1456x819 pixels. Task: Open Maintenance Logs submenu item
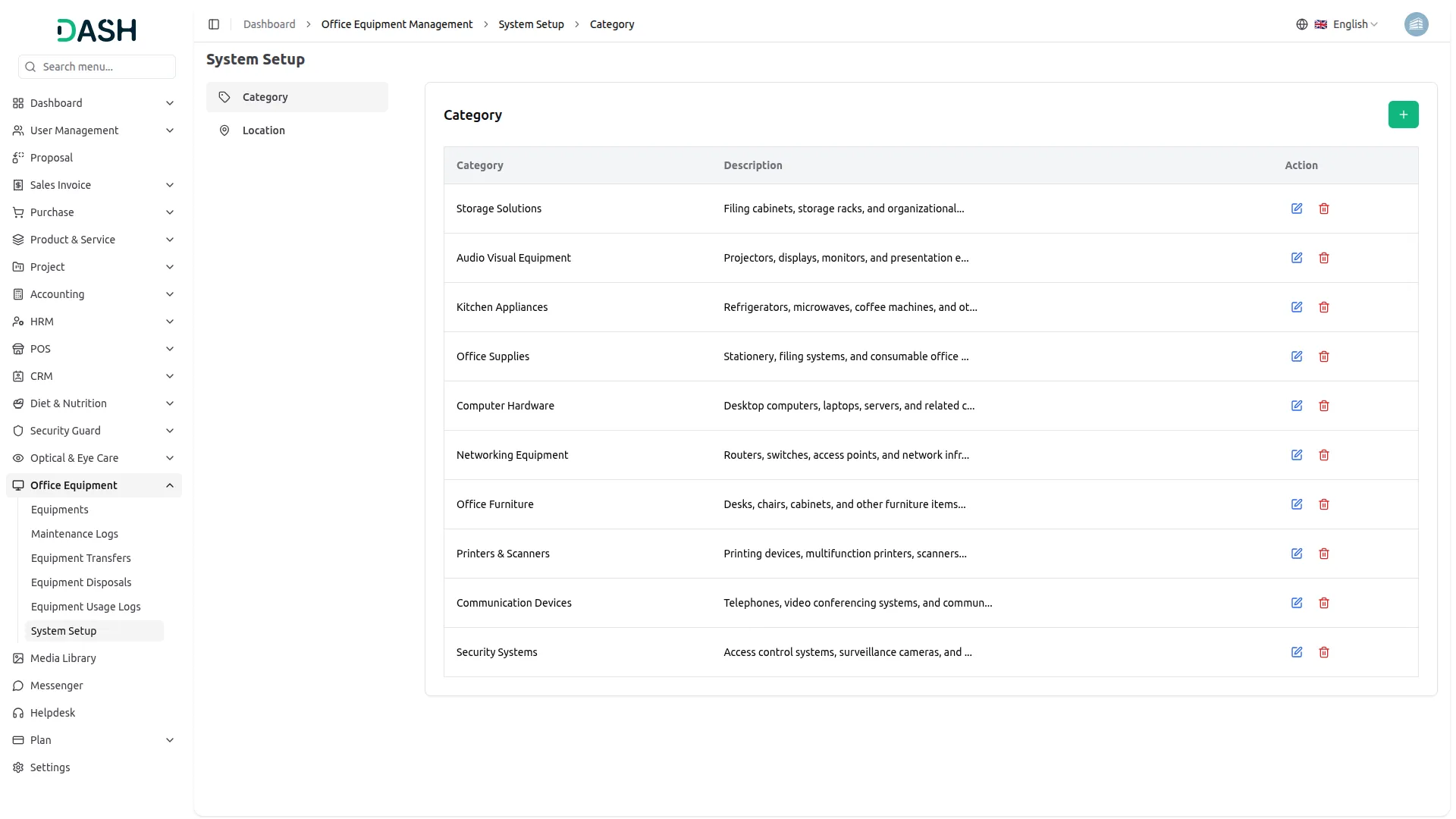coord(74,534)
